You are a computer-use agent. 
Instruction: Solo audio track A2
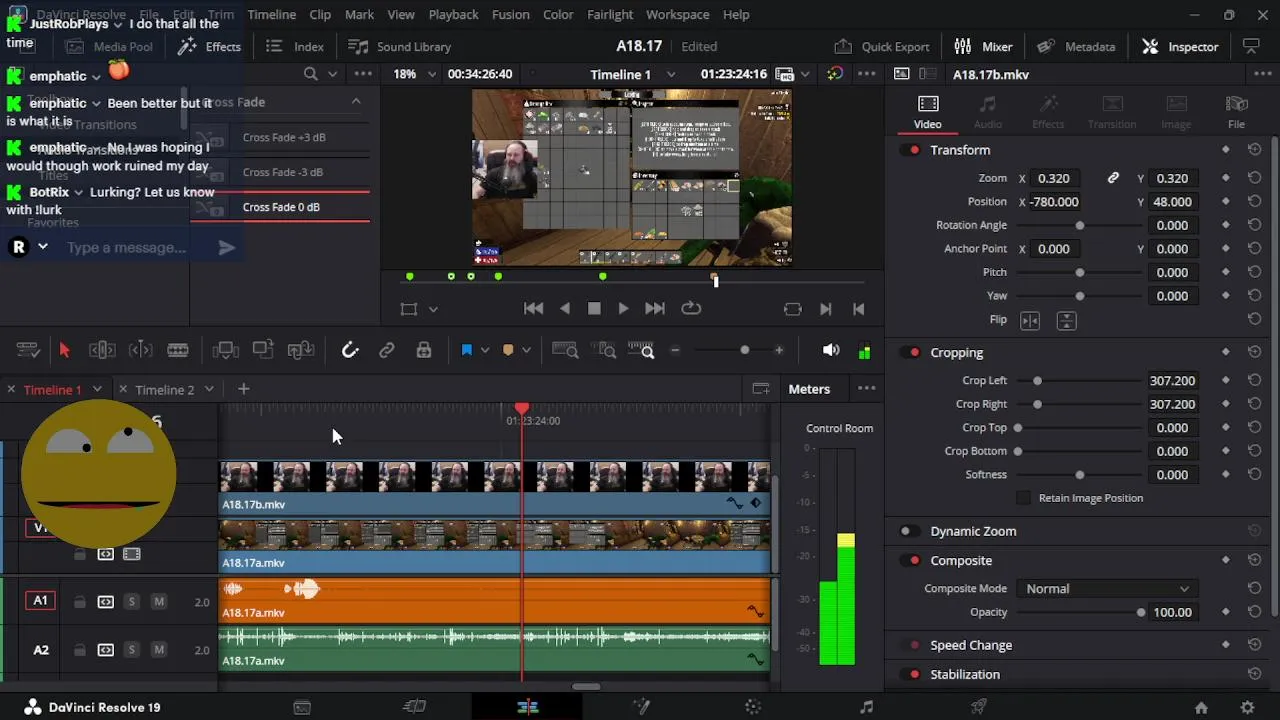[x=131, y=650]
